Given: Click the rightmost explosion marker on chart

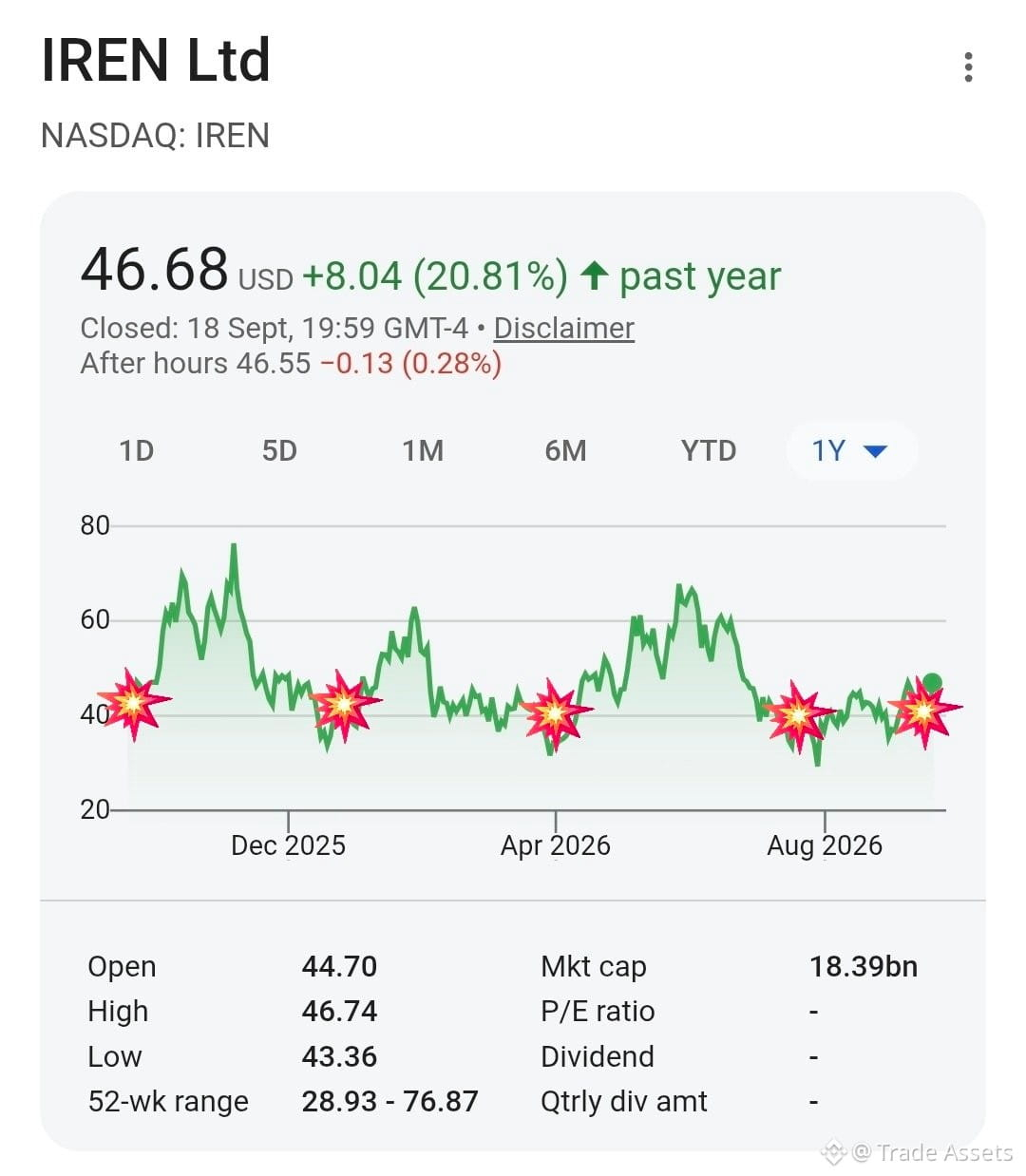Looking at the screenshot, I should [923, 711].
